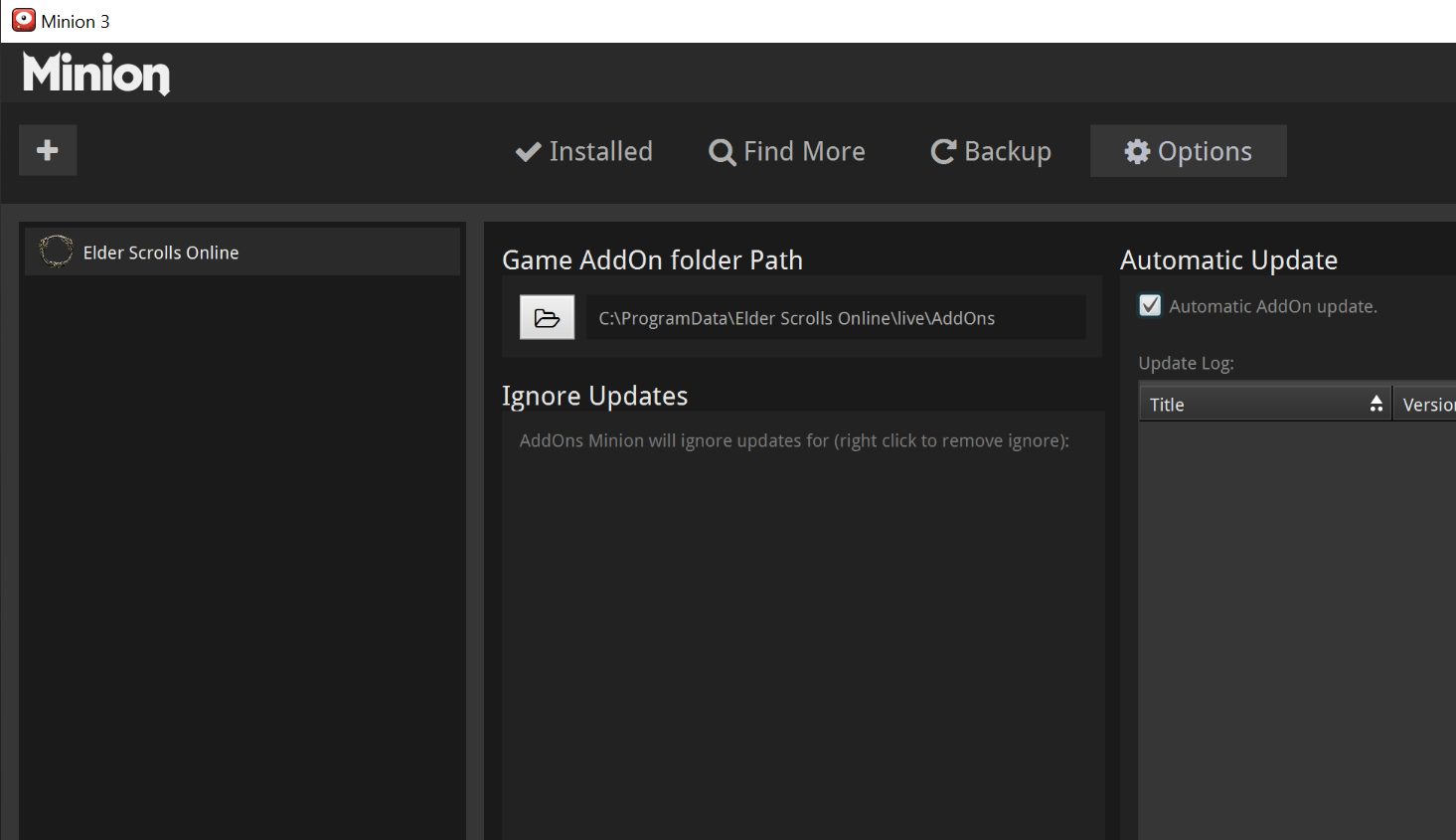Click the Options gear icon
Viewport: 1456px width, 840px height.
(x=1137, y=151)
